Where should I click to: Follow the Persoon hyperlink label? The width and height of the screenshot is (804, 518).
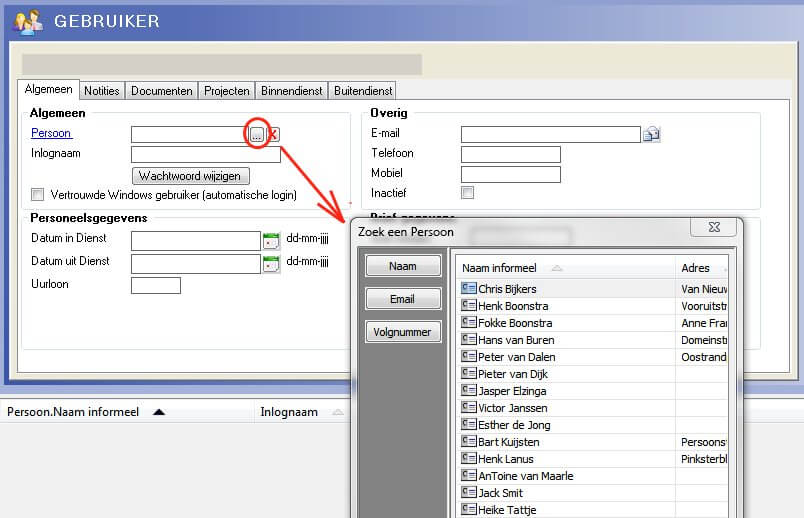click(51, 133)
